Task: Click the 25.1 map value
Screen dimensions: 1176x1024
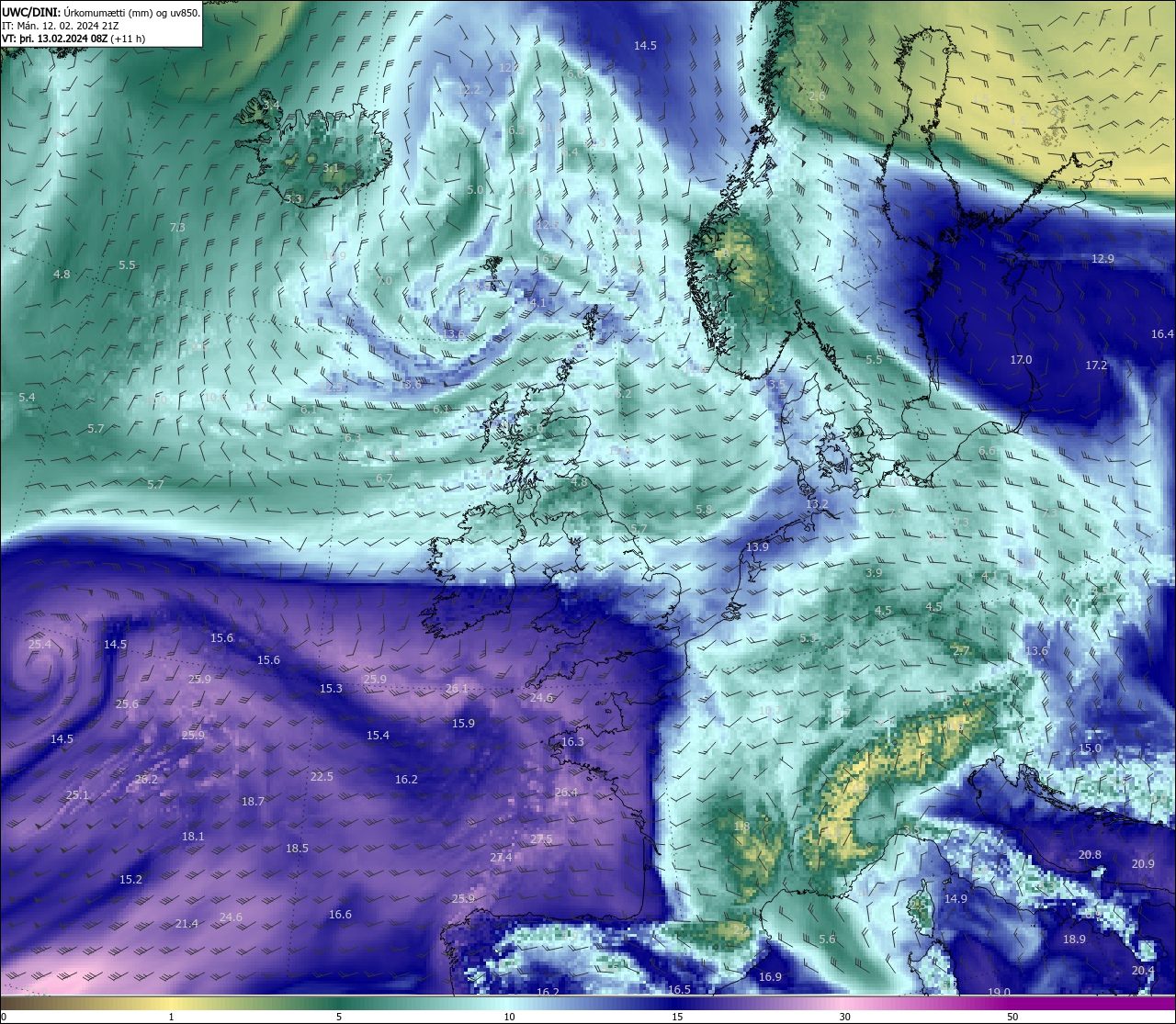Action: 77,794
